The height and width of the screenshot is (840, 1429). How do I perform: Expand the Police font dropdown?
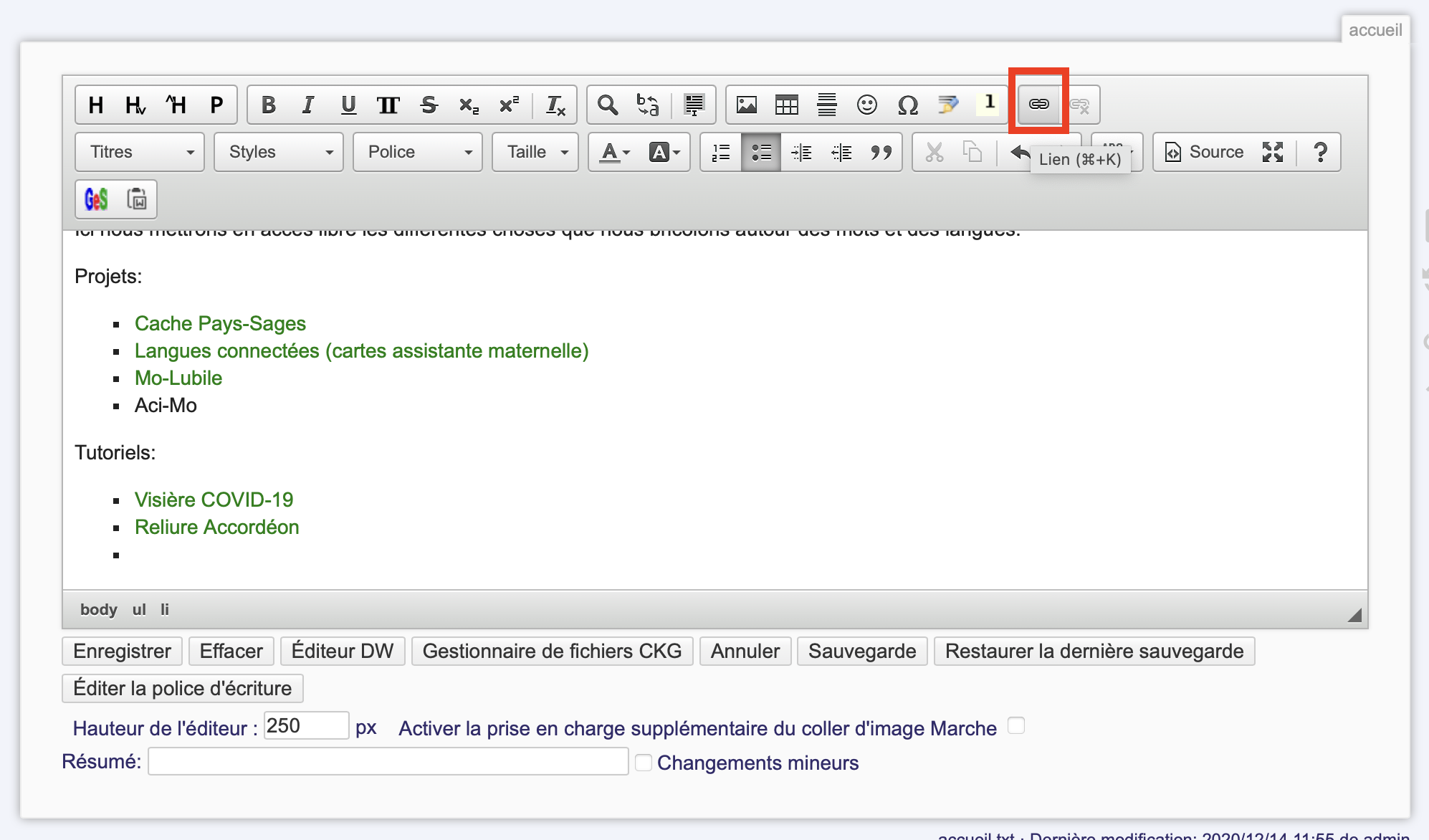pos(418,152)
